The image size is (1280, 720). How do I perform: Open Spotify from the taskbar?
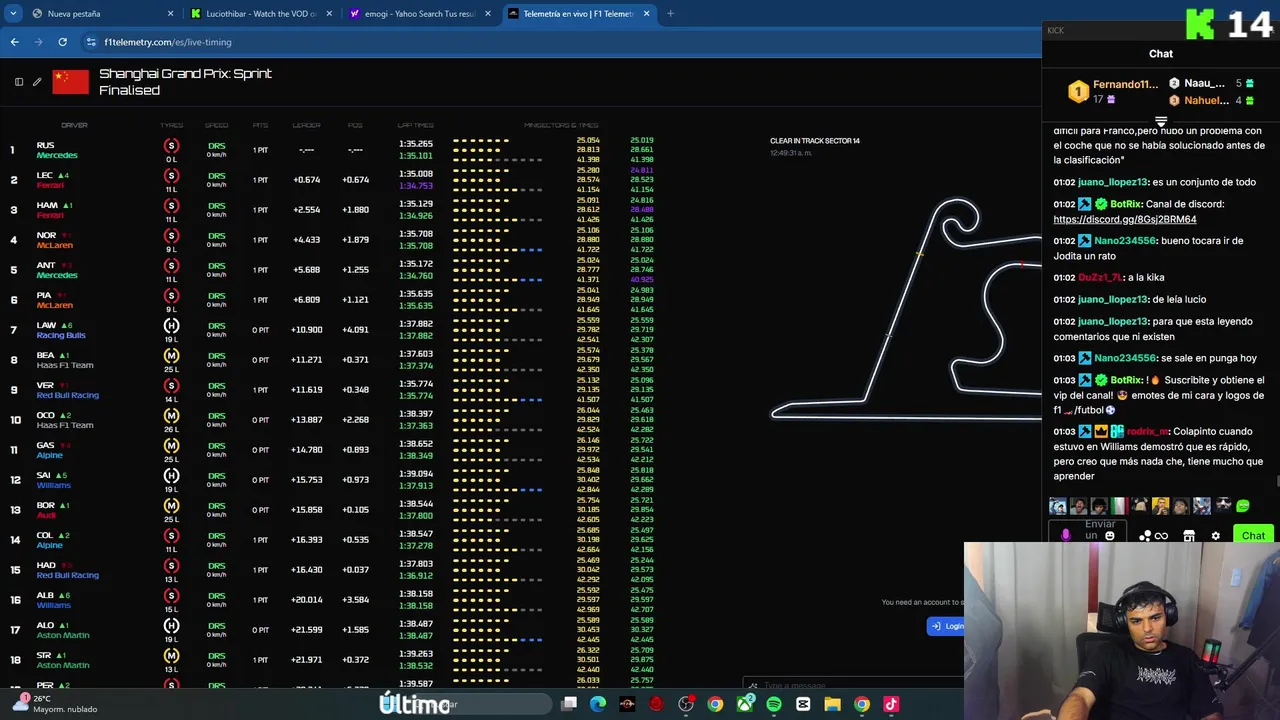tap(774, 704)
